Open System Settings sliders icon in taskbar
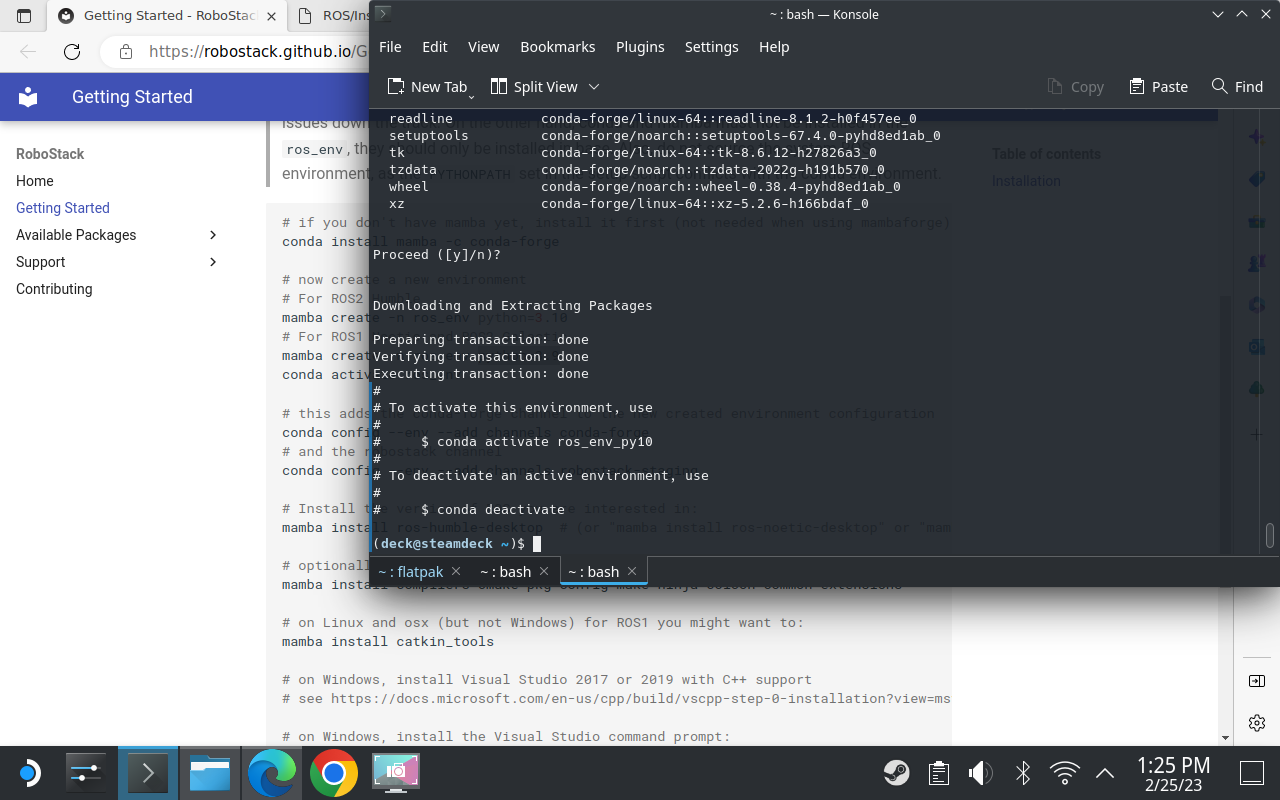 87,773
